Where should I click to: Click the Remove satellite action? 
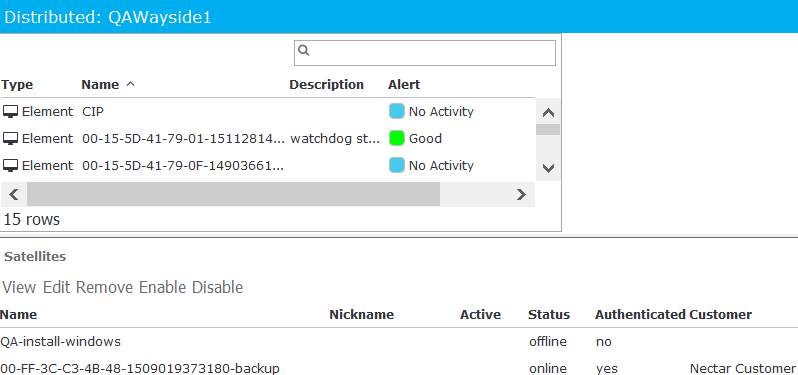click(x=104, y=287)
